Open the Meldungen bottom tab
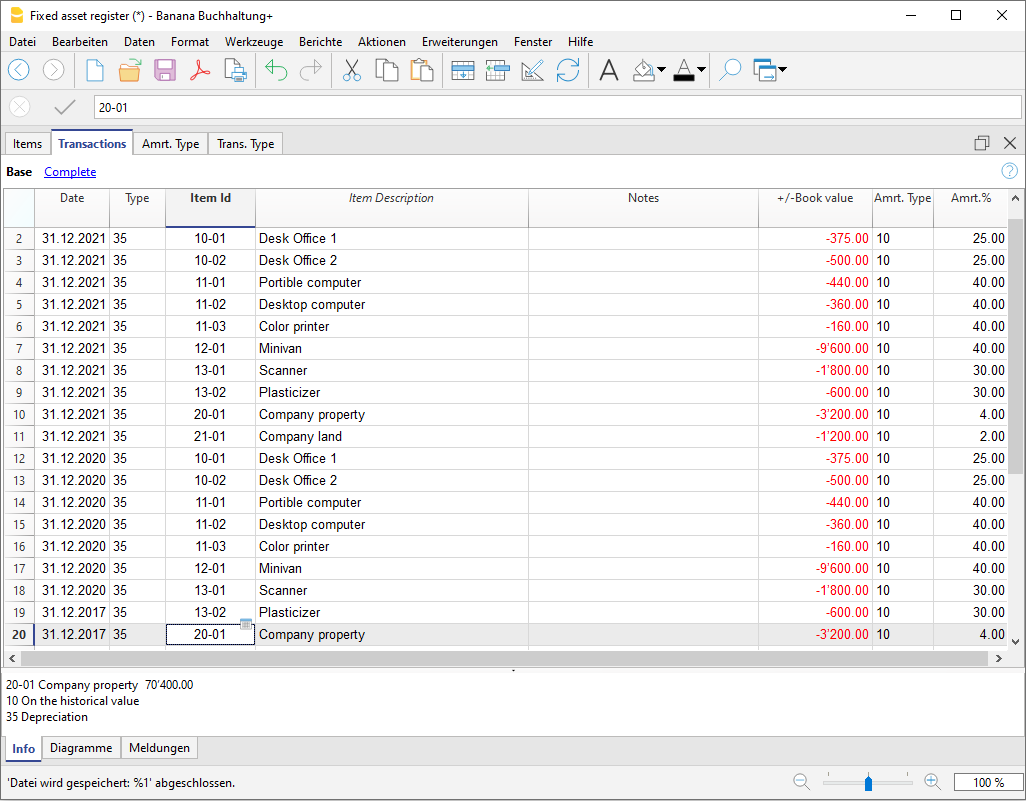The image size is (1026, 801). coord(160,748)
